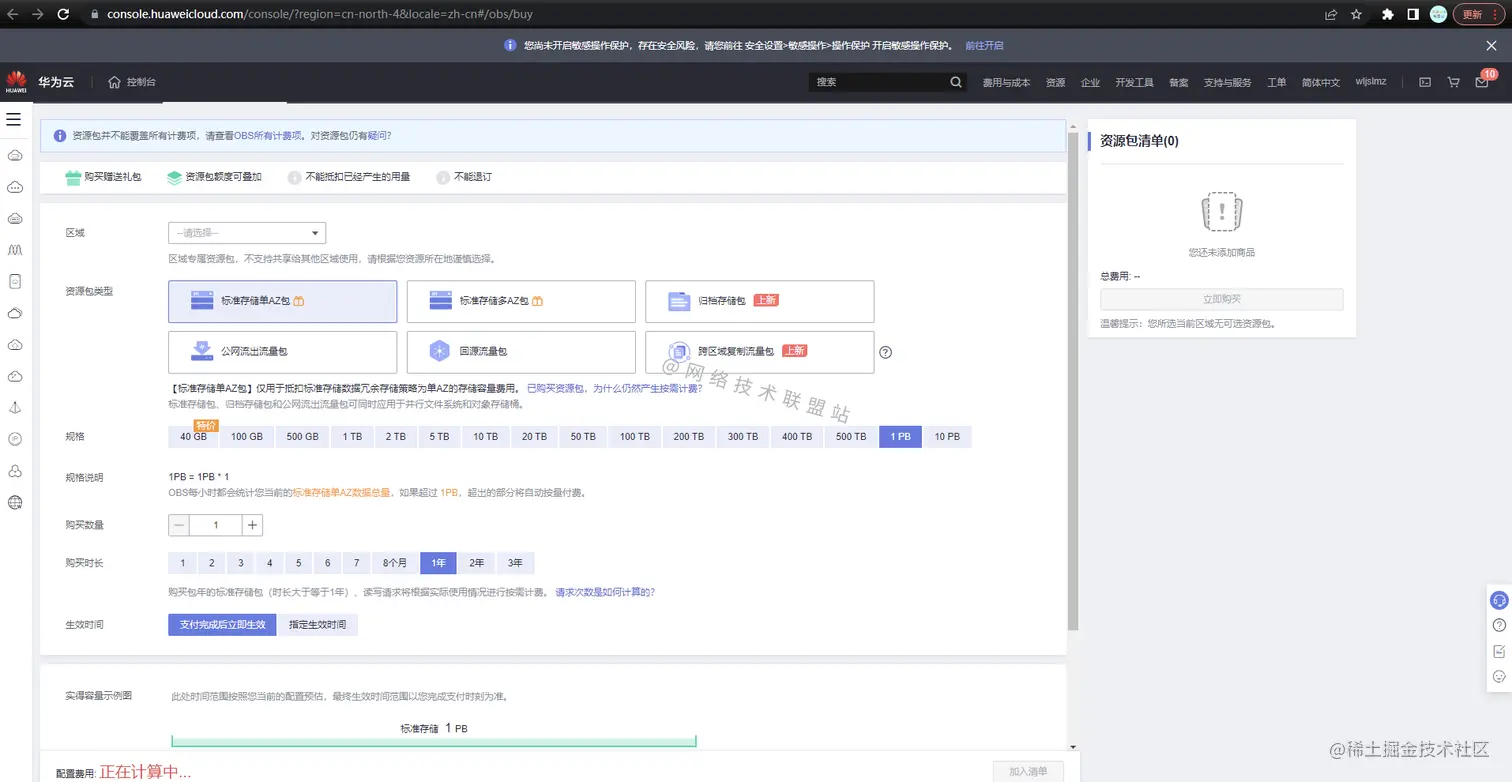Choose the 40 GB specification
1512x782 pixels.
[x=194, y=437]
